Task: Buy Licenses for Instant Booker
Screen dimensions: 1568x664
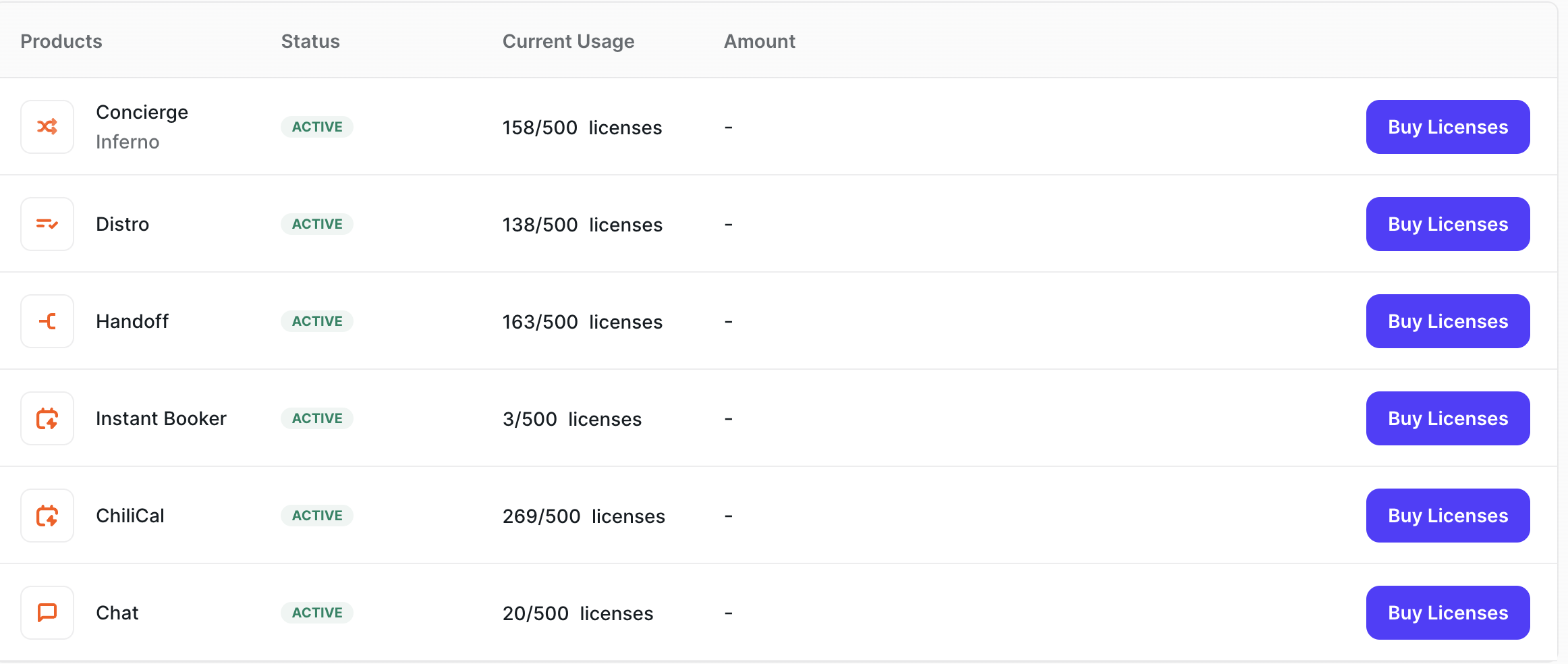Action: pos(1448,418)
